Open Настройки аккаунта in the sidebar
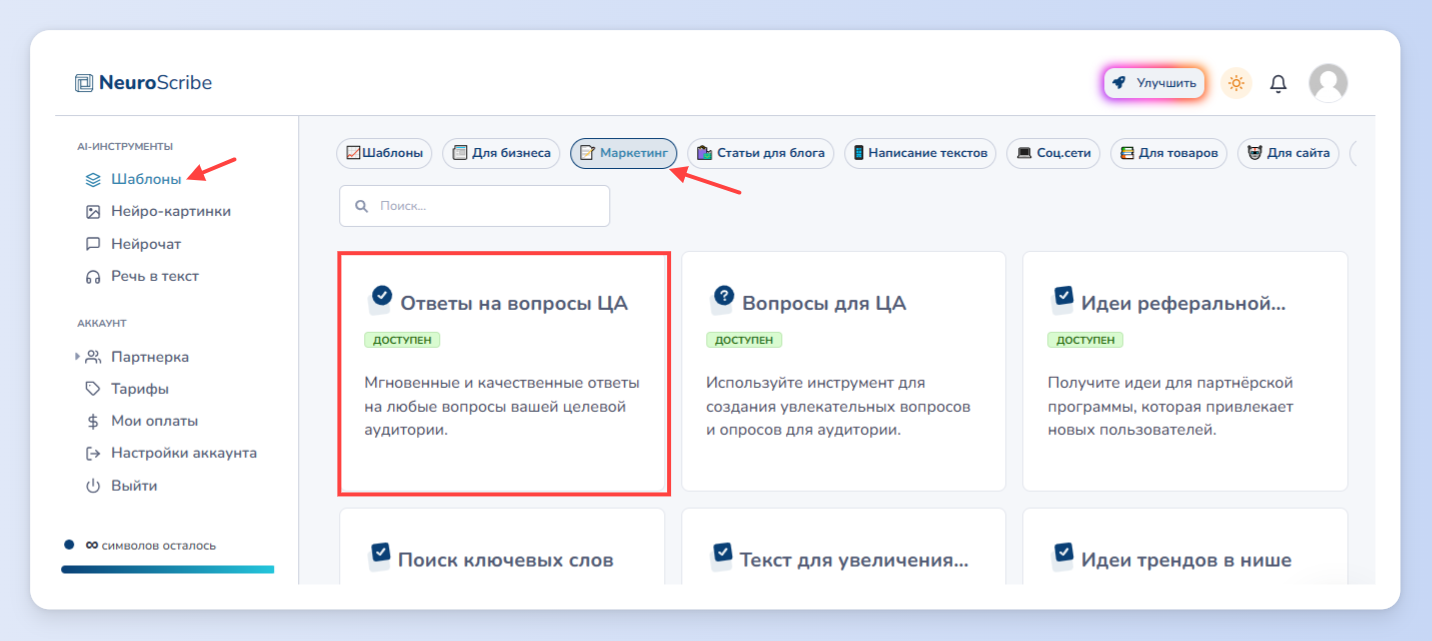 pyautogui.click(x=184, y=453)
